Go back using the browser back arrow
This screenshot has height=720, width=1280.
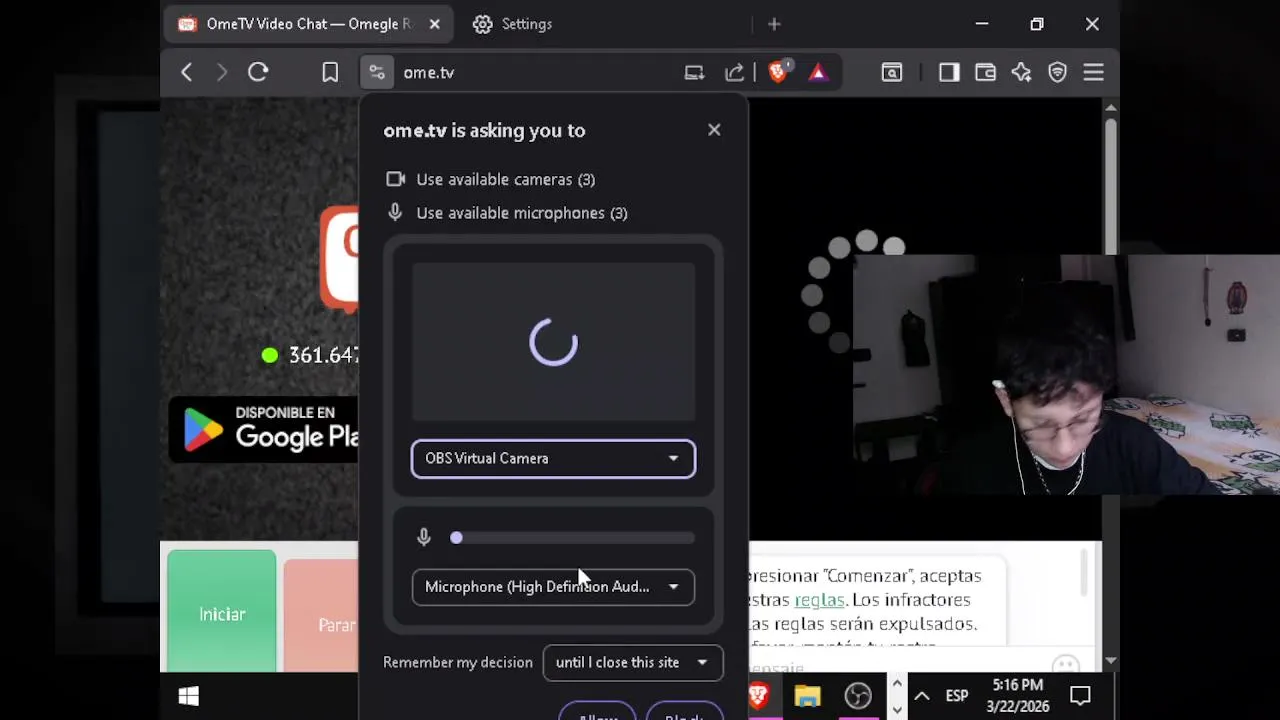click(x=186, y=72)
